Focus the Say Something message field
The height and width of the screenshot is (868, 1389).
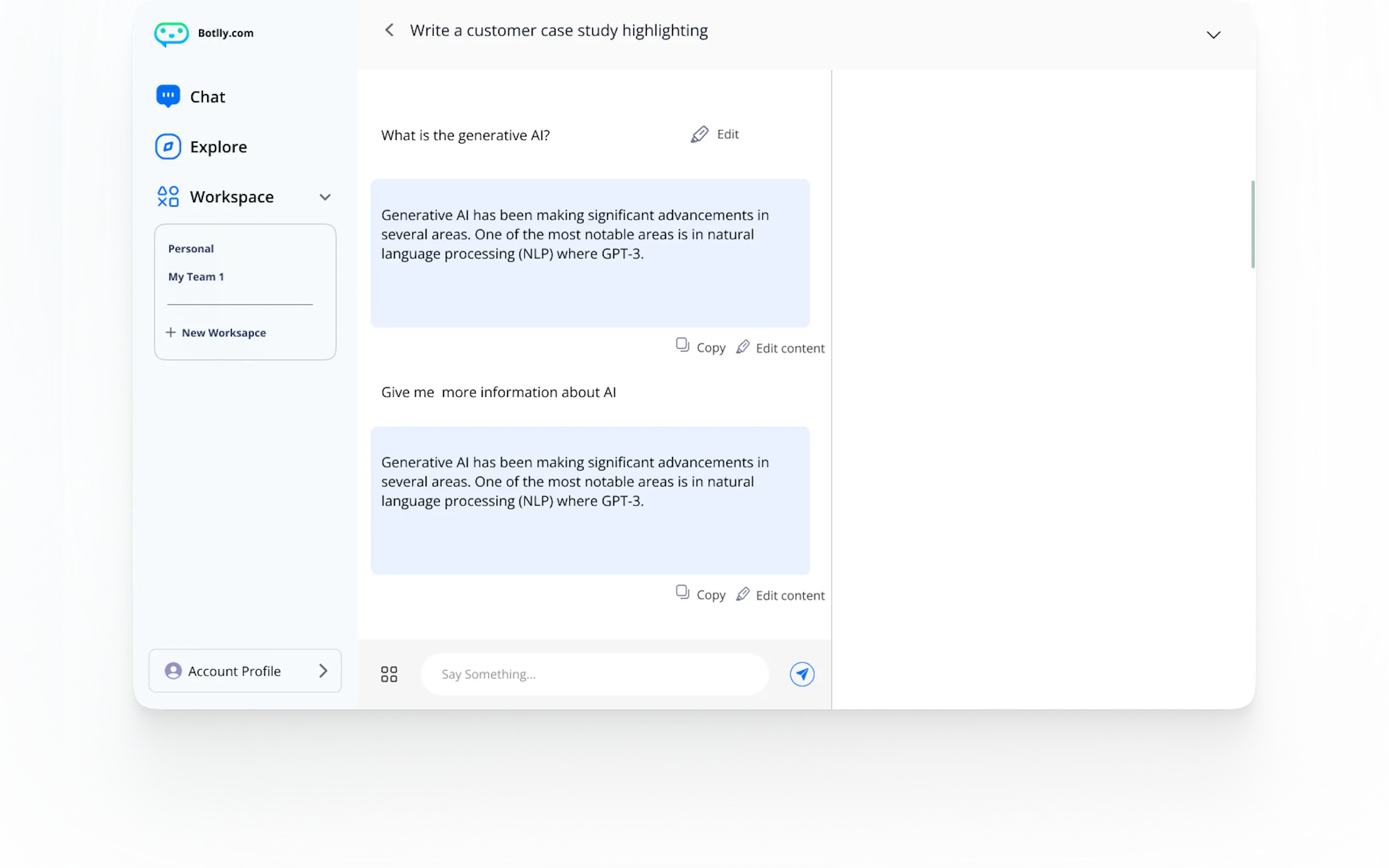[x=594, y=674]
